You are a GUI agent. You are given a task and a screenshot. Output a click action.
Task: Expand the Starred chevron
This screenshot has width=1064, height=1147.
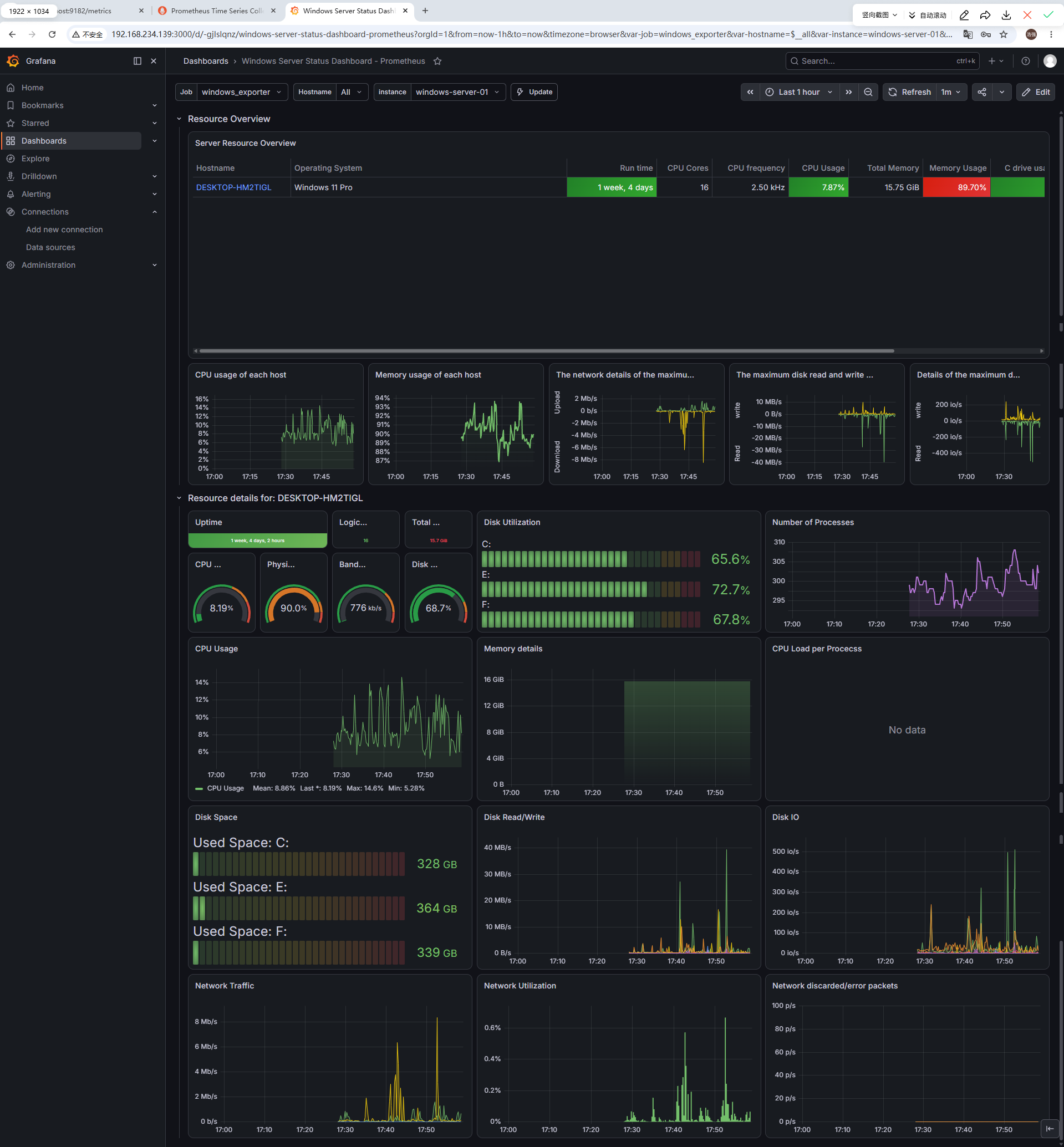coord(154,123)
